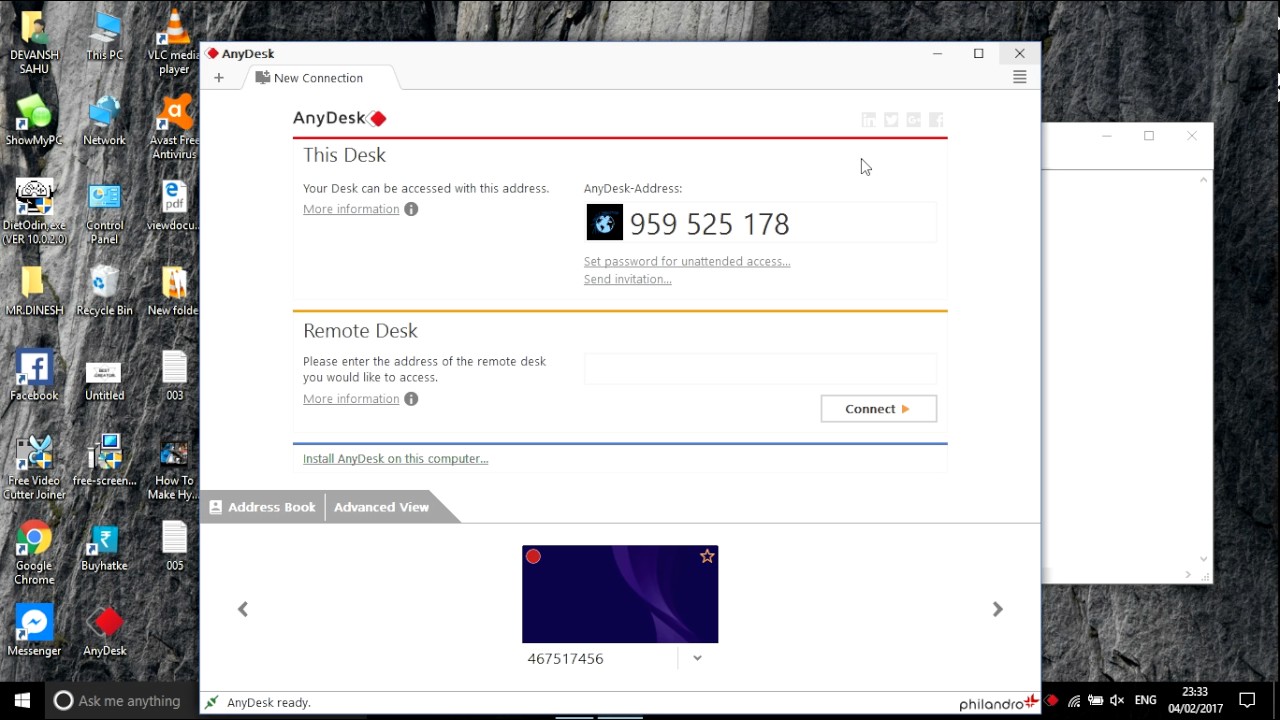Click the philandro logo in status bar

pos(998,703)
